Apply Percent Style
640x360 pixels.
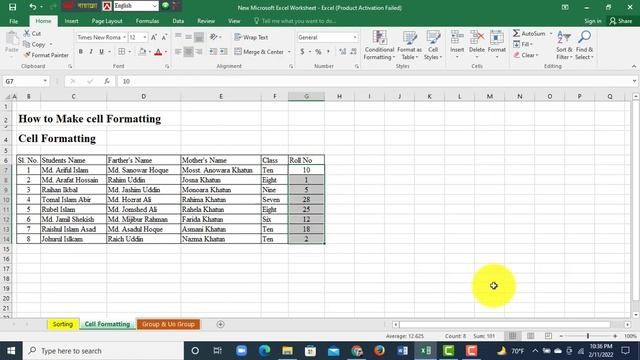pyautogui.click(x=318, y=52)
